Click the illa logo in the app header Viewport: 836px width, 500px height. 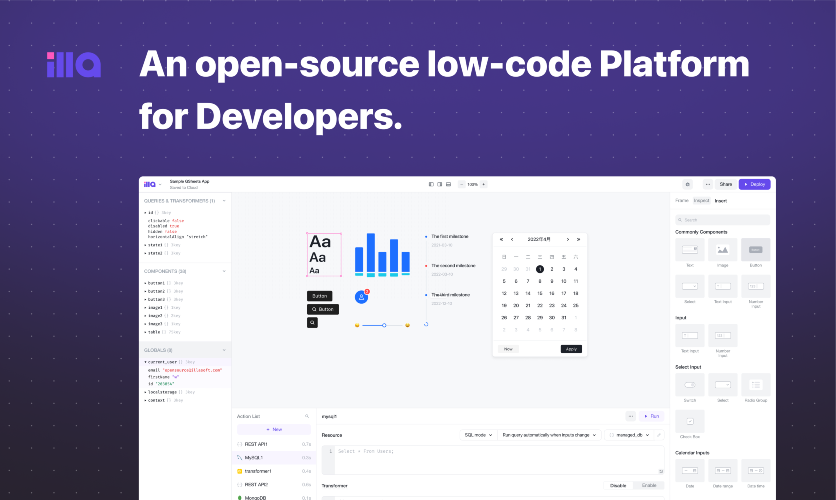[149, 184]
